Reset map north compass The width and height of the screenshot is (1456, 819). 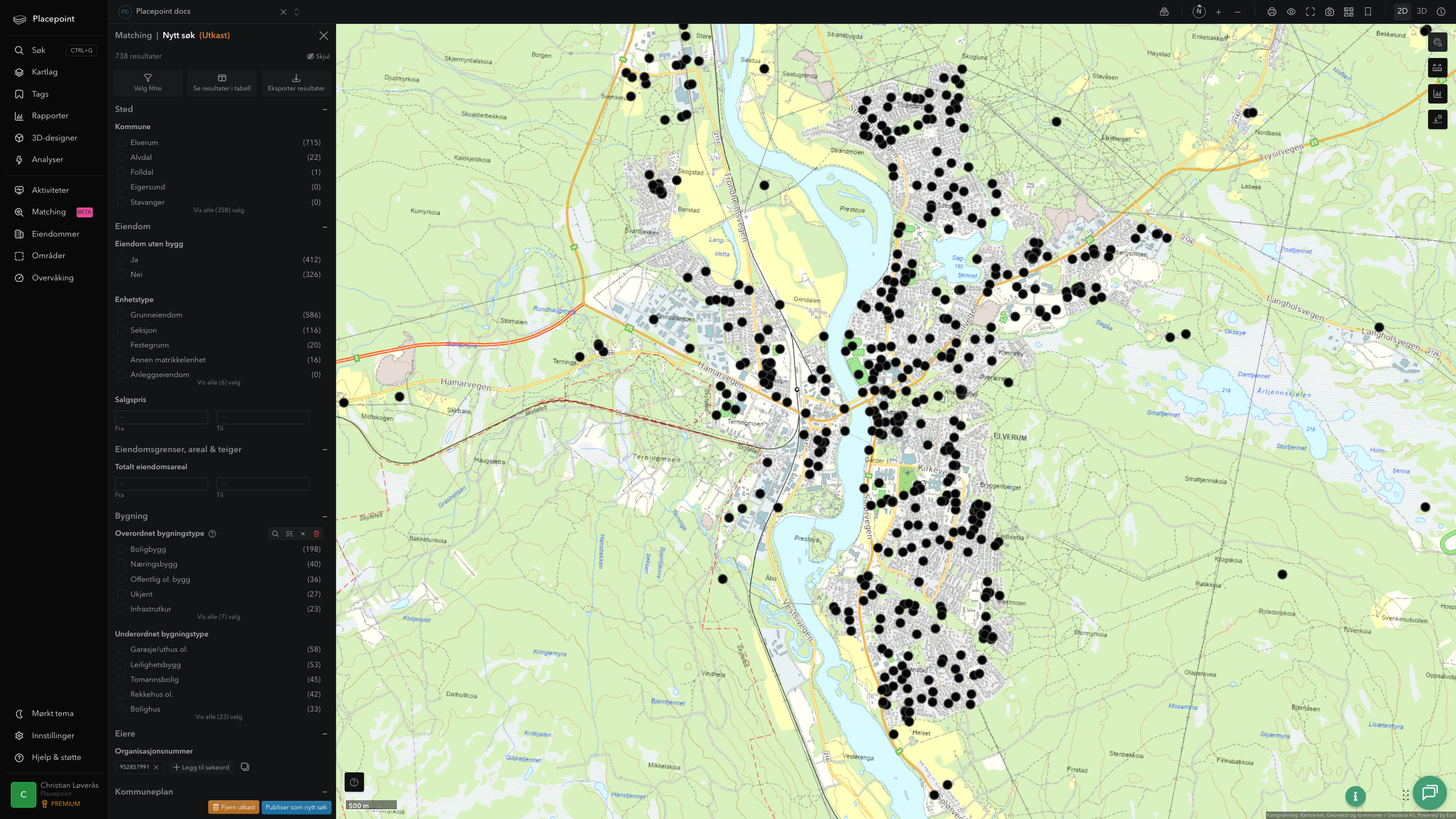(1199, 11)
